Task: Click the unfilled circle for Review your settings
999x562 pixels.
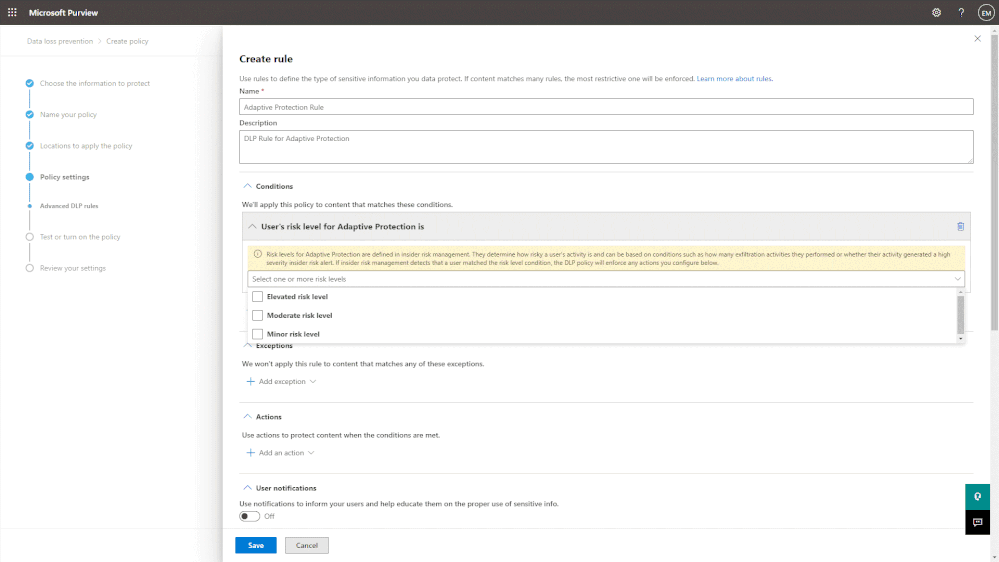Action: 29,268
